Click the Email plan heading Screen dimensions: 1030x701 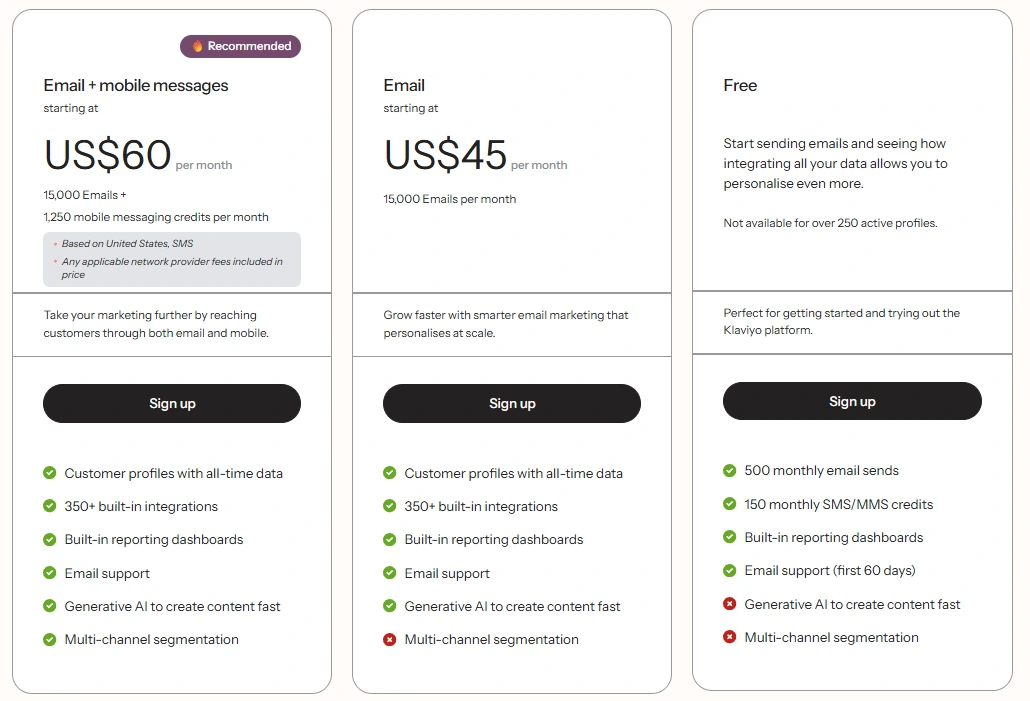(403, 85)
